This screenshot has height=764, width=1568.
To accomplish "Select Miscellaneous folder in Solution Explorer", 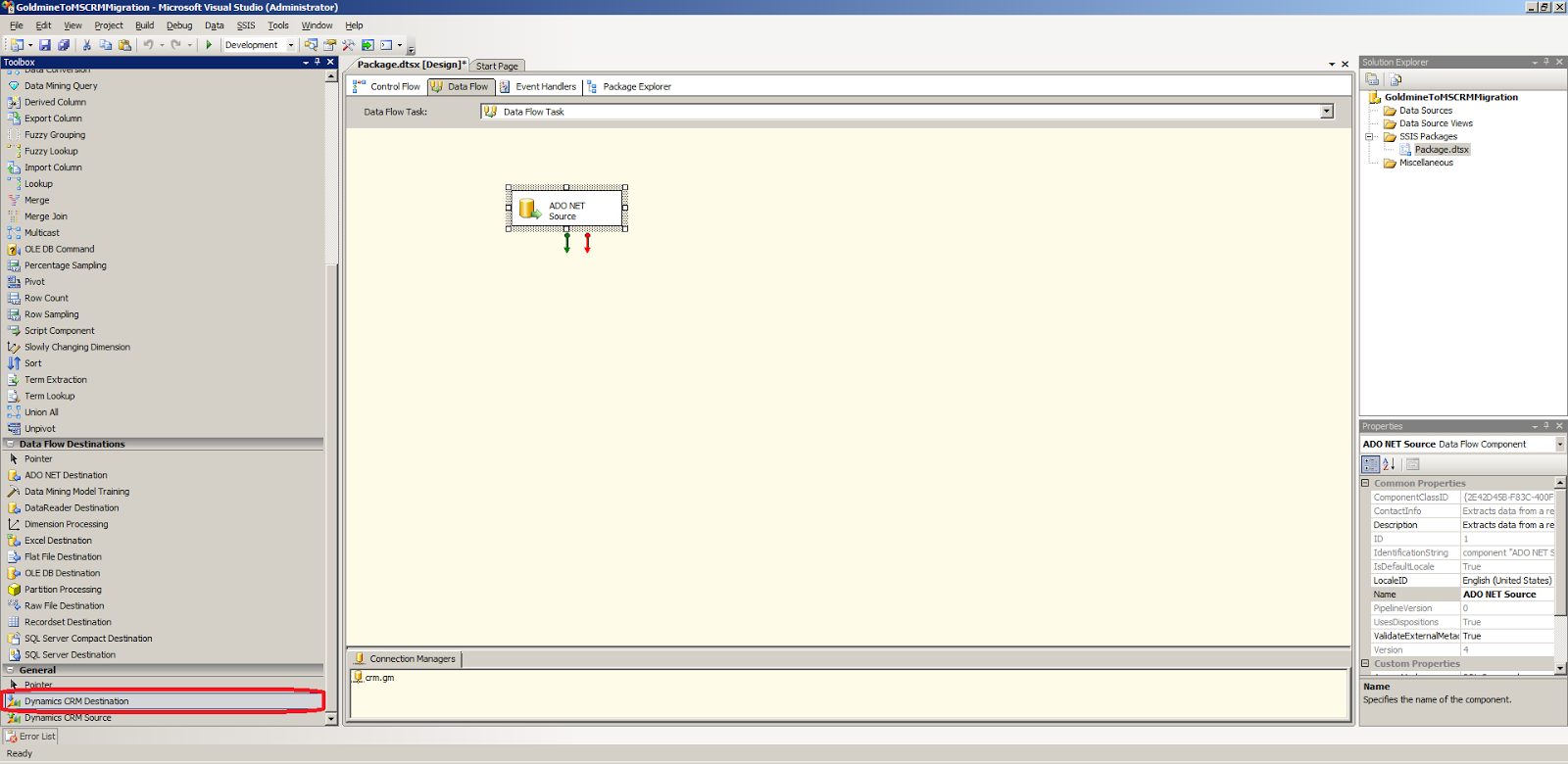I will [1426, 163].
